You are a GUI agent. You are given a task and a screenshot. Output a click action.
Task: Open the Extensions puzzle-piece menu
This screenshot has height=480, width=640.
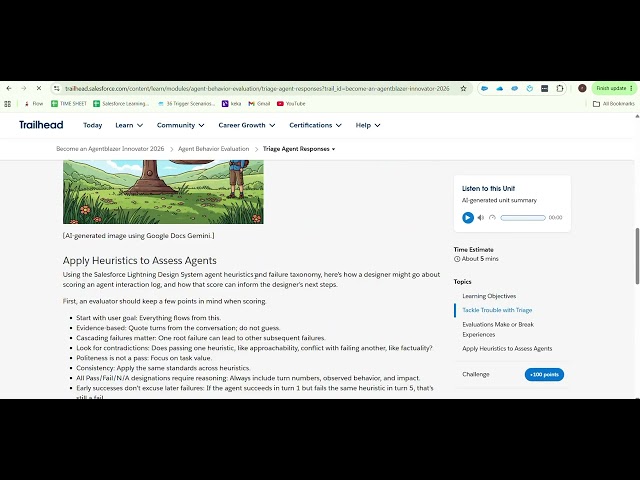[x=560, y=88]
